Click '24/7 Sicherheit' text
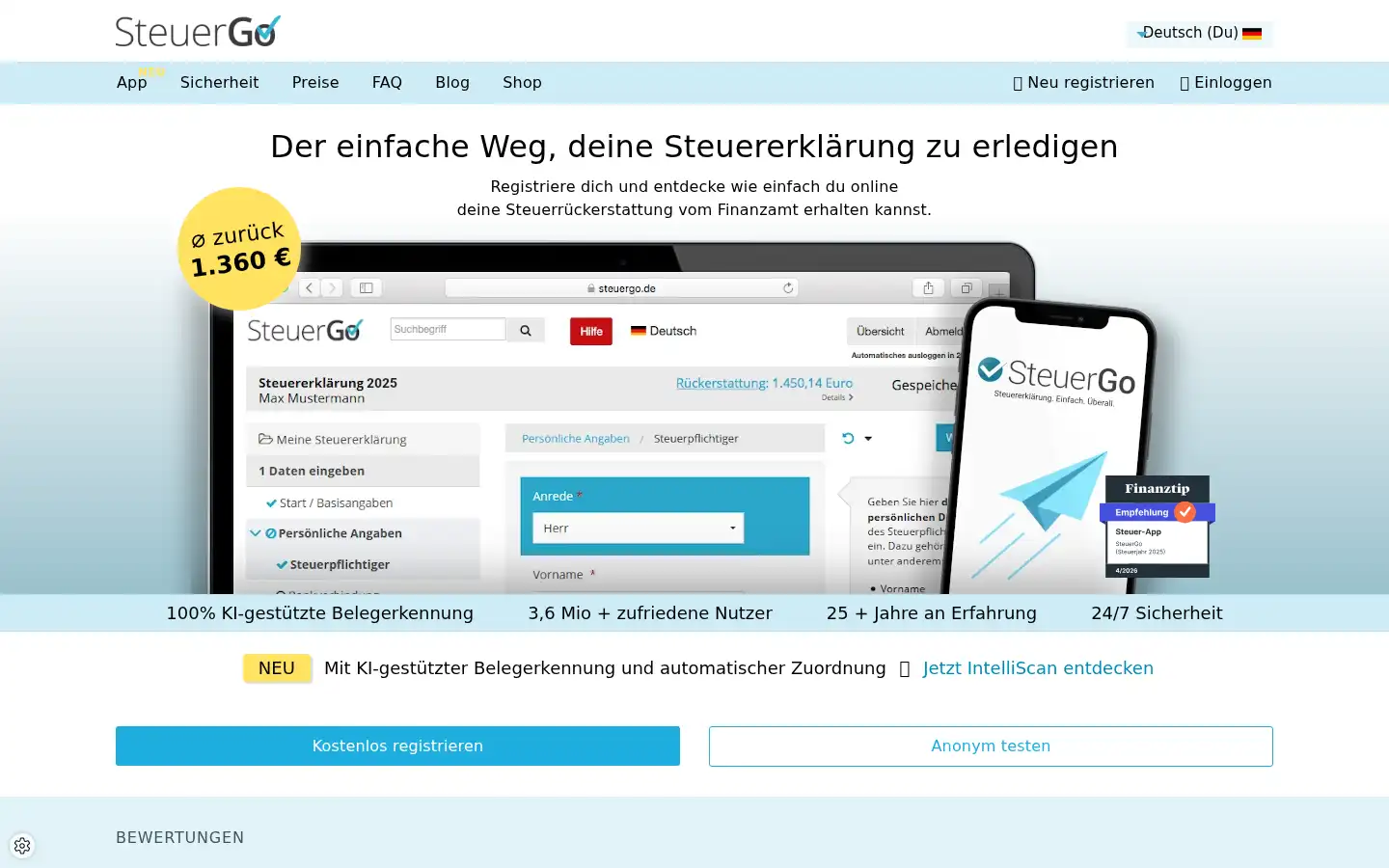The image size is (1389, 868). (1157, 613)
